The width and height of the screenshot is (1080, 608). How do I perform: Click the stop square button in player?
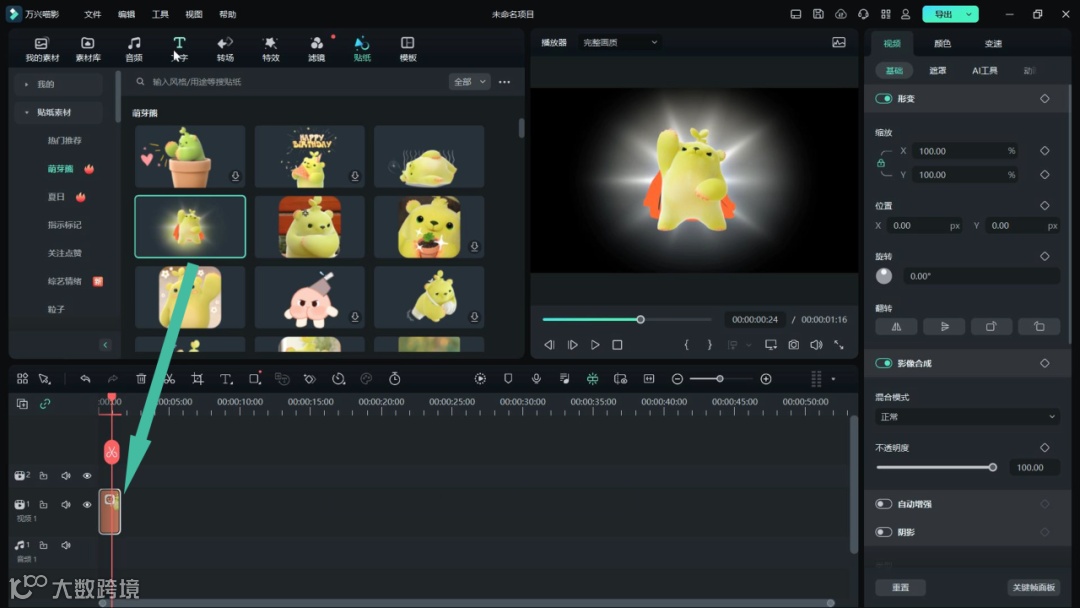point(617,344)
